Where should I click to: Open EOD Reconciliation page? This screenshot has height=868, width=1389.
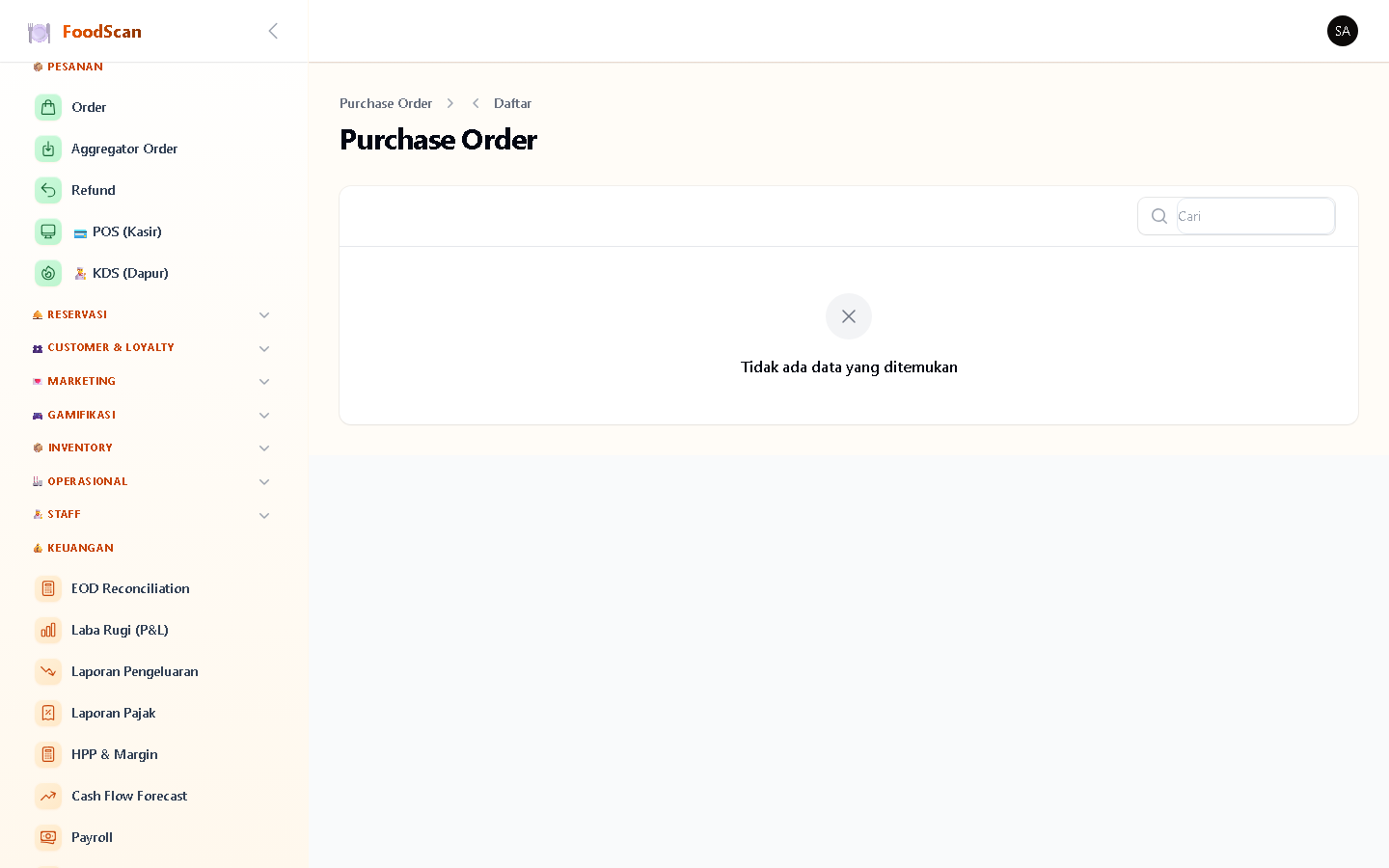tap(154, 588)
